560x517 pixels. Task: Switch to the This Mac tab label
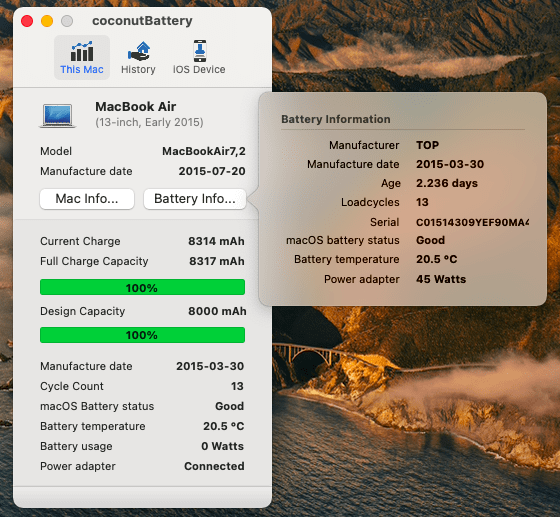82,70
